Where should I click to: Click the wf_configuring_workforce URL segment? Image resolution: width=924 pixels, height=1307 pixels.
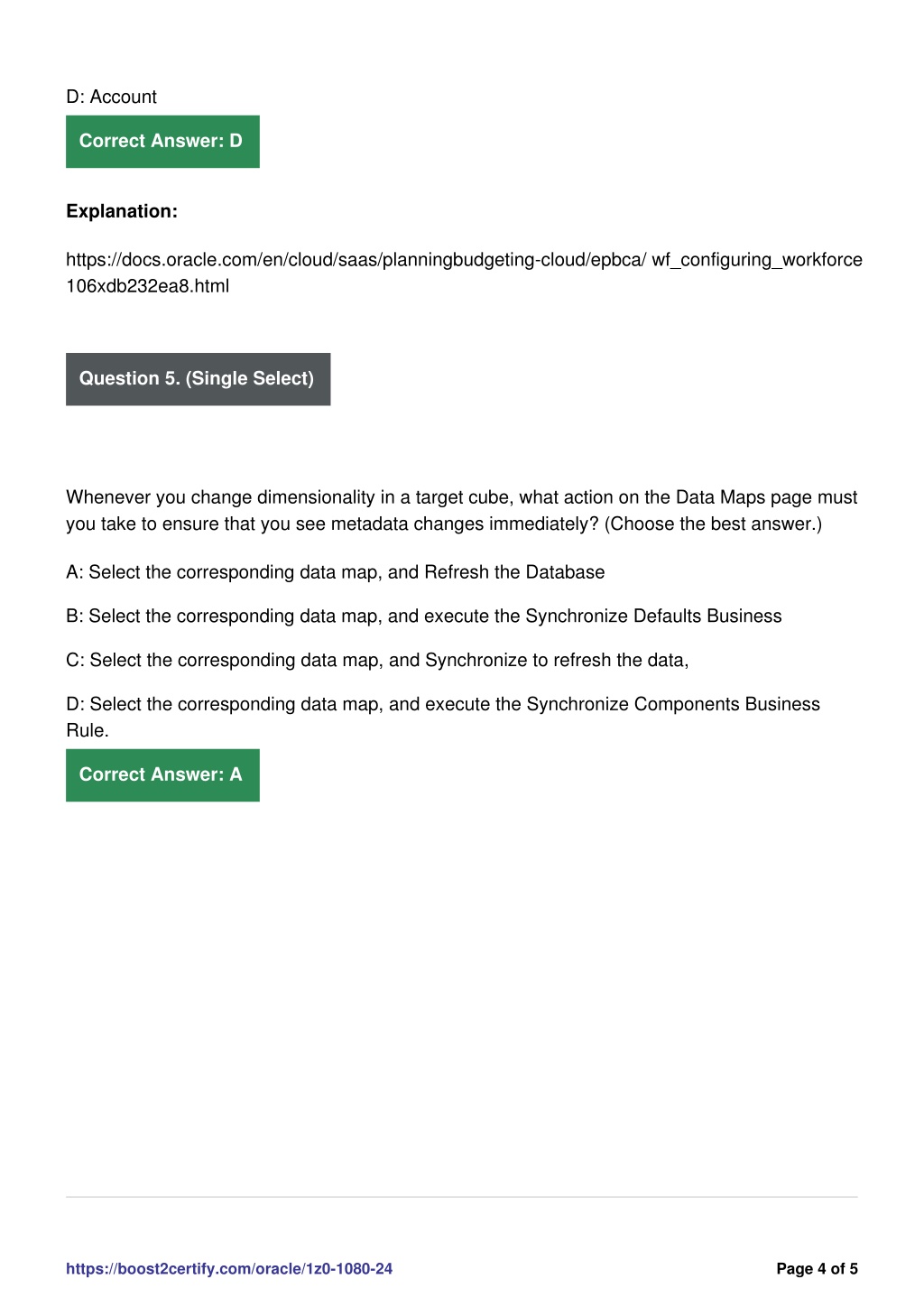pyautogui.click(x=757, y=260)
